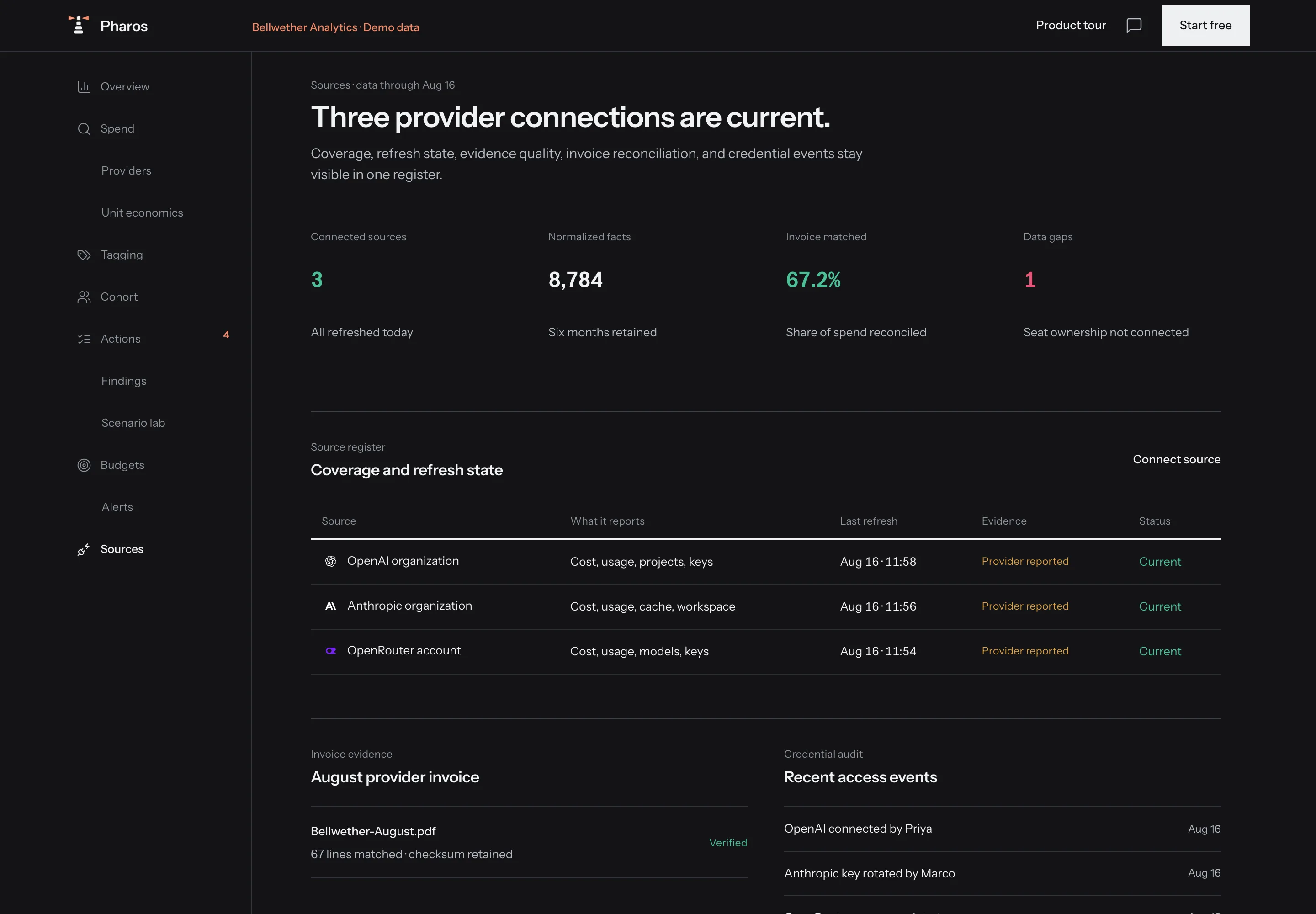Screen dimensions: 1316x914
Task: Click Current status for OpenRouter account
Action: tap(1160, 651)
